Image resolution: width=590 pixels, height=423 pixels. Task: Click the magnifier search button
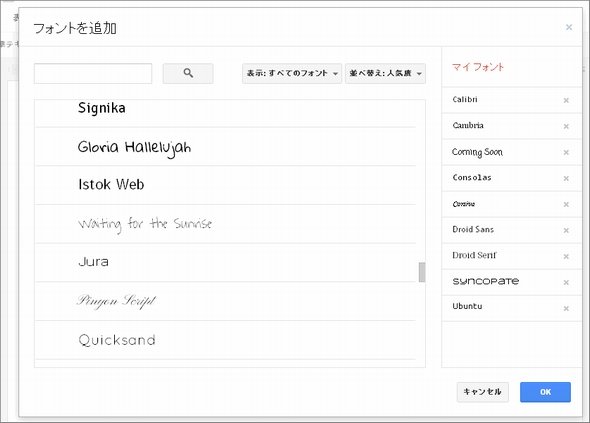(188, 73)
